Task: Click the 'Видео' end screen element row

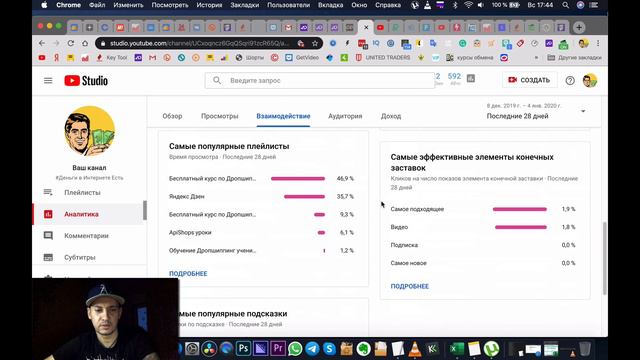Action: click(483, 227)
